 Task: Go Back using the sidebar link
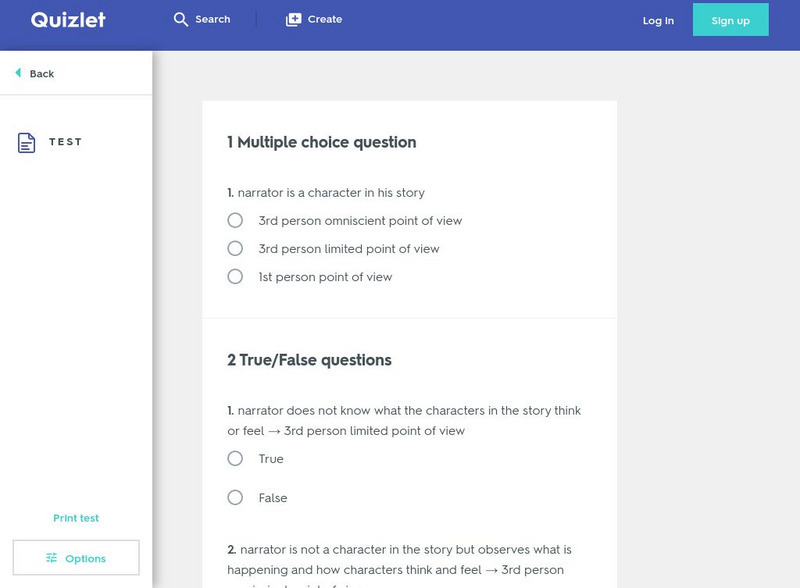point(42,74)
